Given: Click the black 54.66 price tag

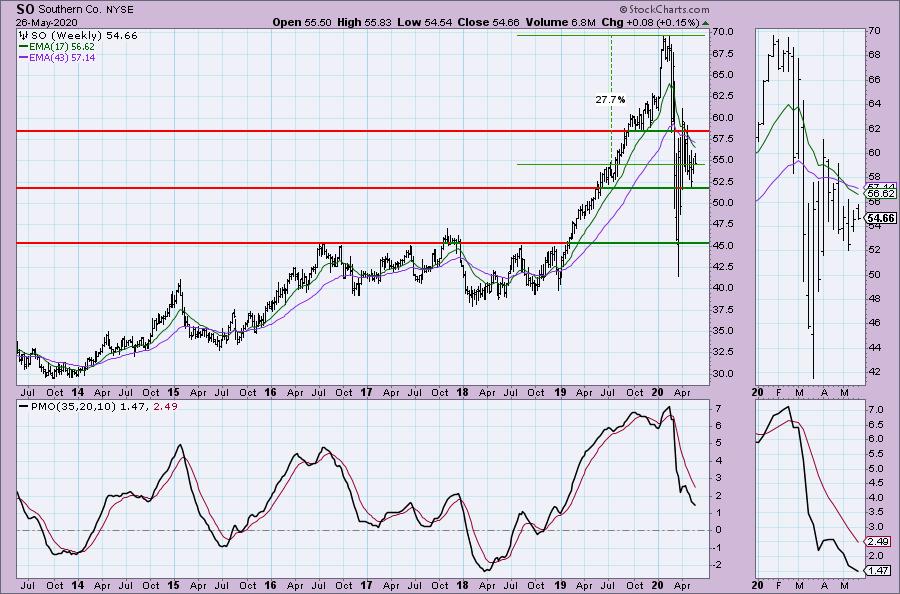Looking at the screenshot, I should [x=879, y=217].
